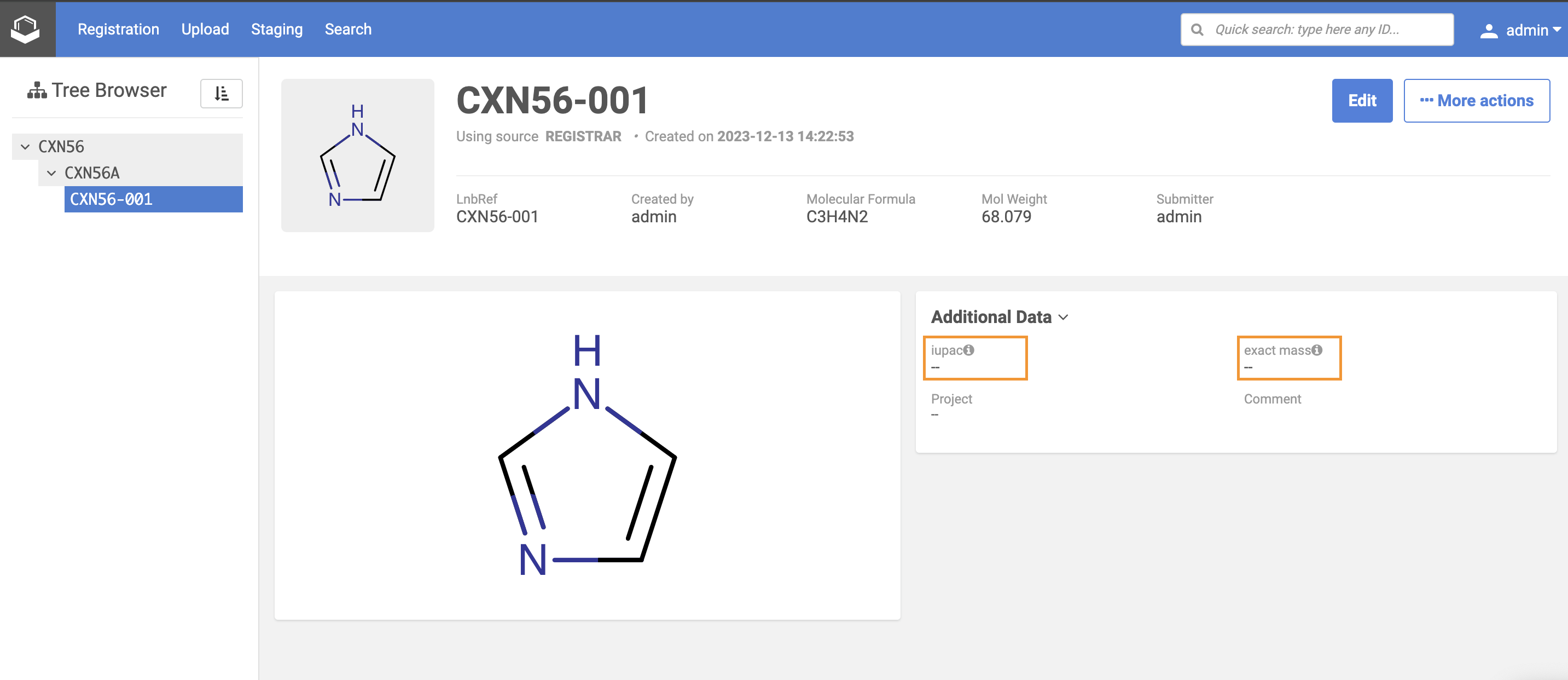Select CXN56-001 in the tree
The width and height of the screenshot is (1568, 680).
[112, 199]
